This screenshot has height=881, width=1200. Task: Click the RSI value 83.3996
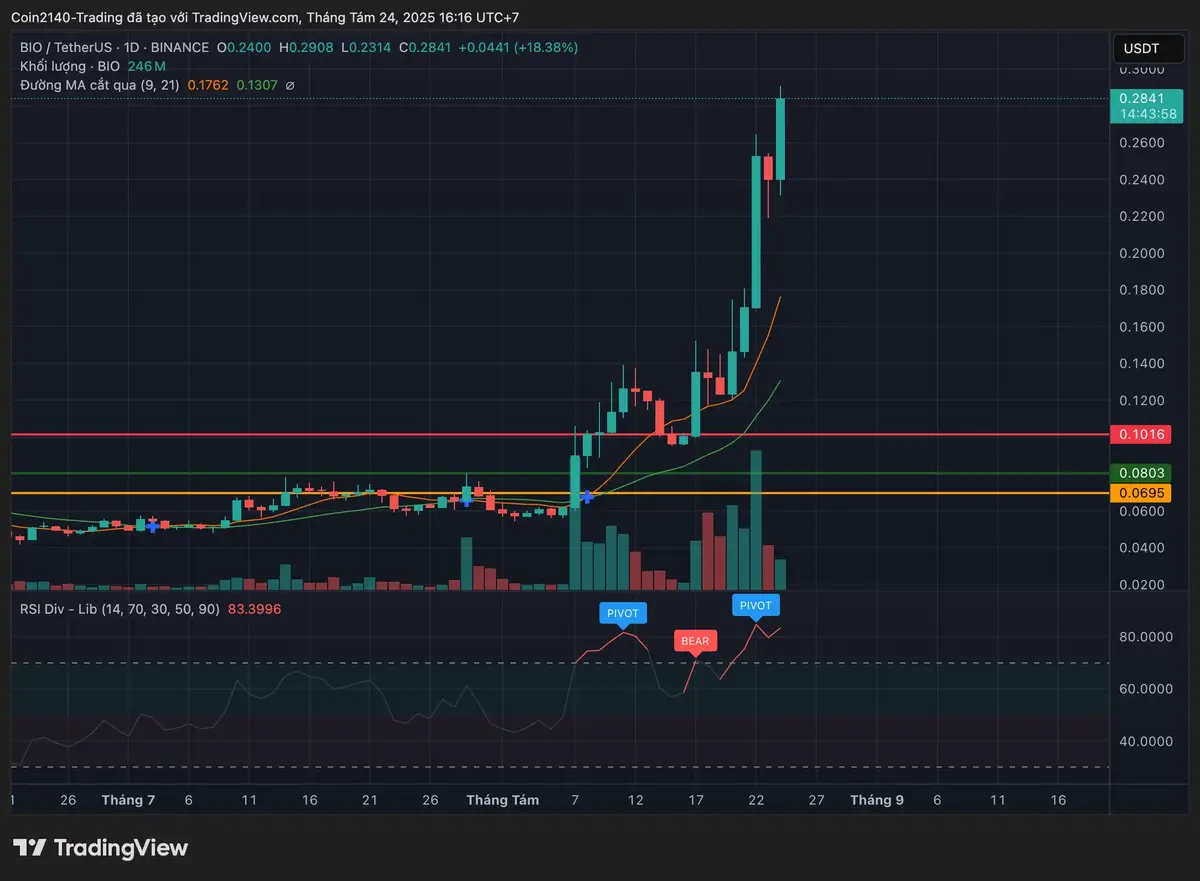pyautogui.click(x=254, y=608)
